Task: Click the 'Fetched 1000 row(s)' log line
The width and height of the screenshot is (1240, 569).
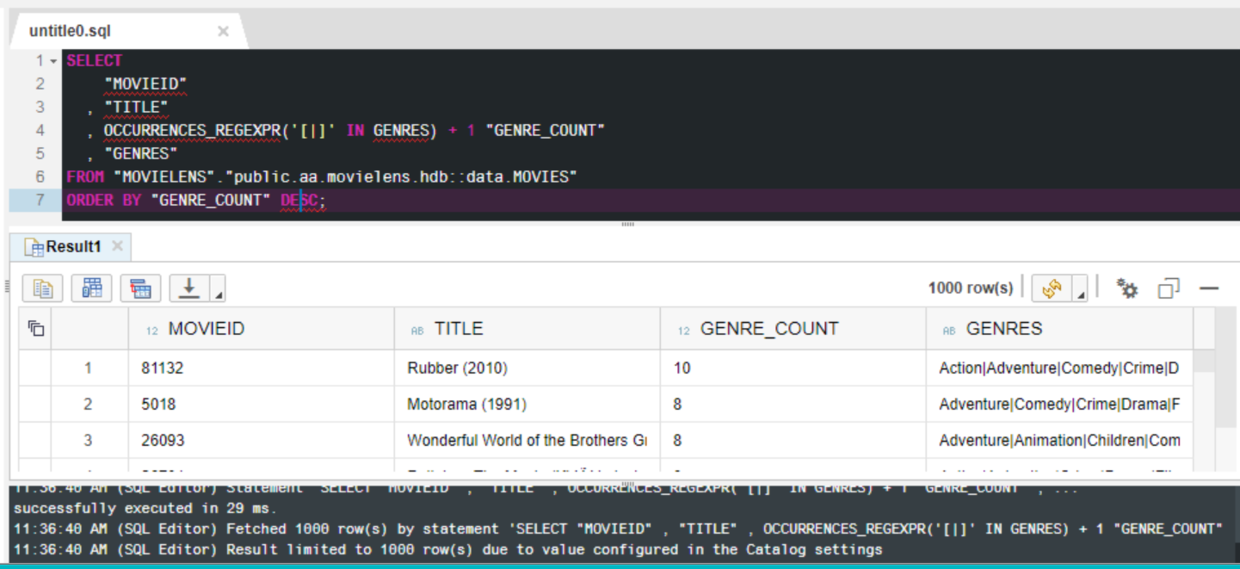Action: [x=618, y=528]
